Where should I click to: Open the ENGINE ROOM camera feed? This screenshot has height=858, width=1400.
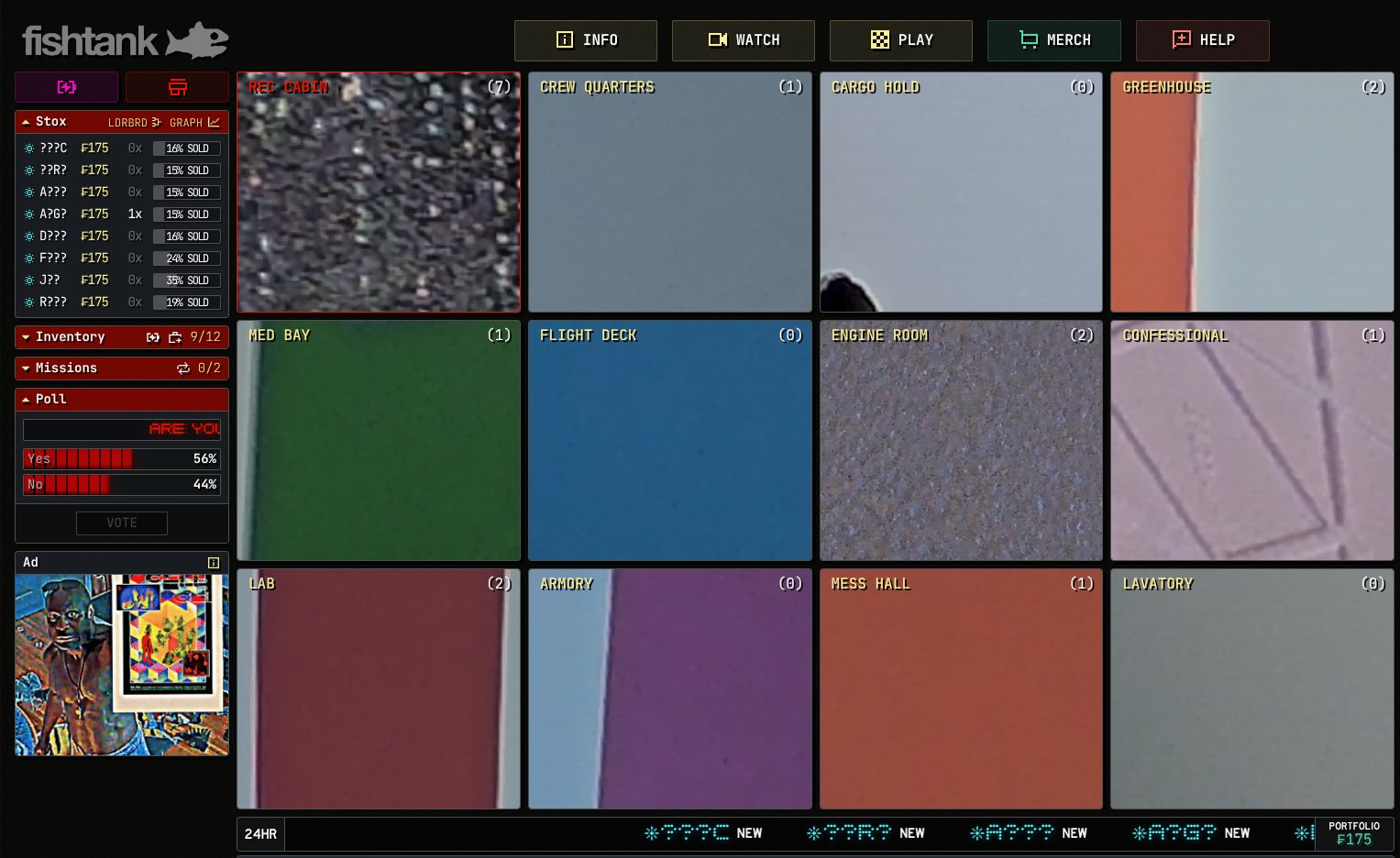tap(961, 441)
